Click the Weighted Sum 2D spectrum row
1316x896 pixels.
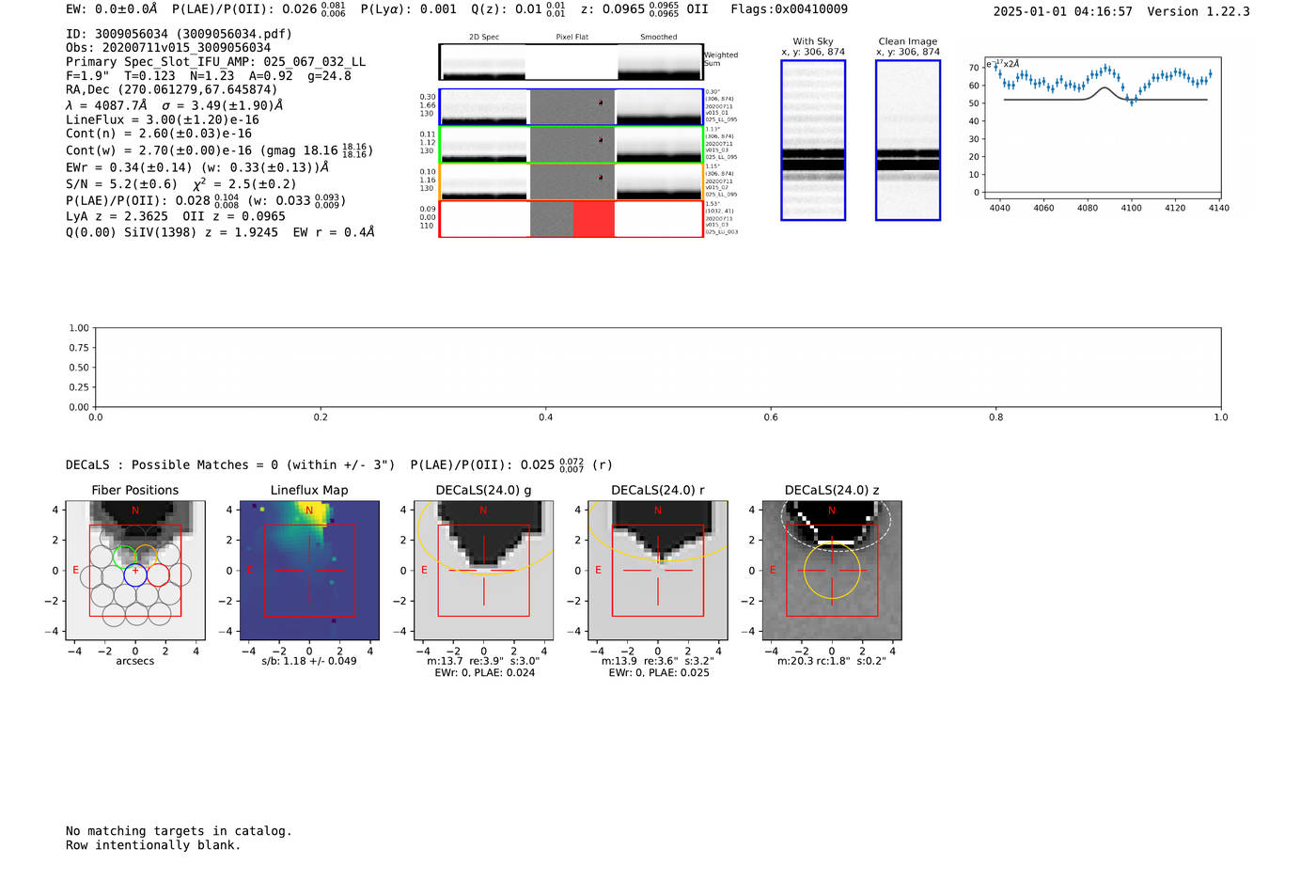click(x=571, y=62)
